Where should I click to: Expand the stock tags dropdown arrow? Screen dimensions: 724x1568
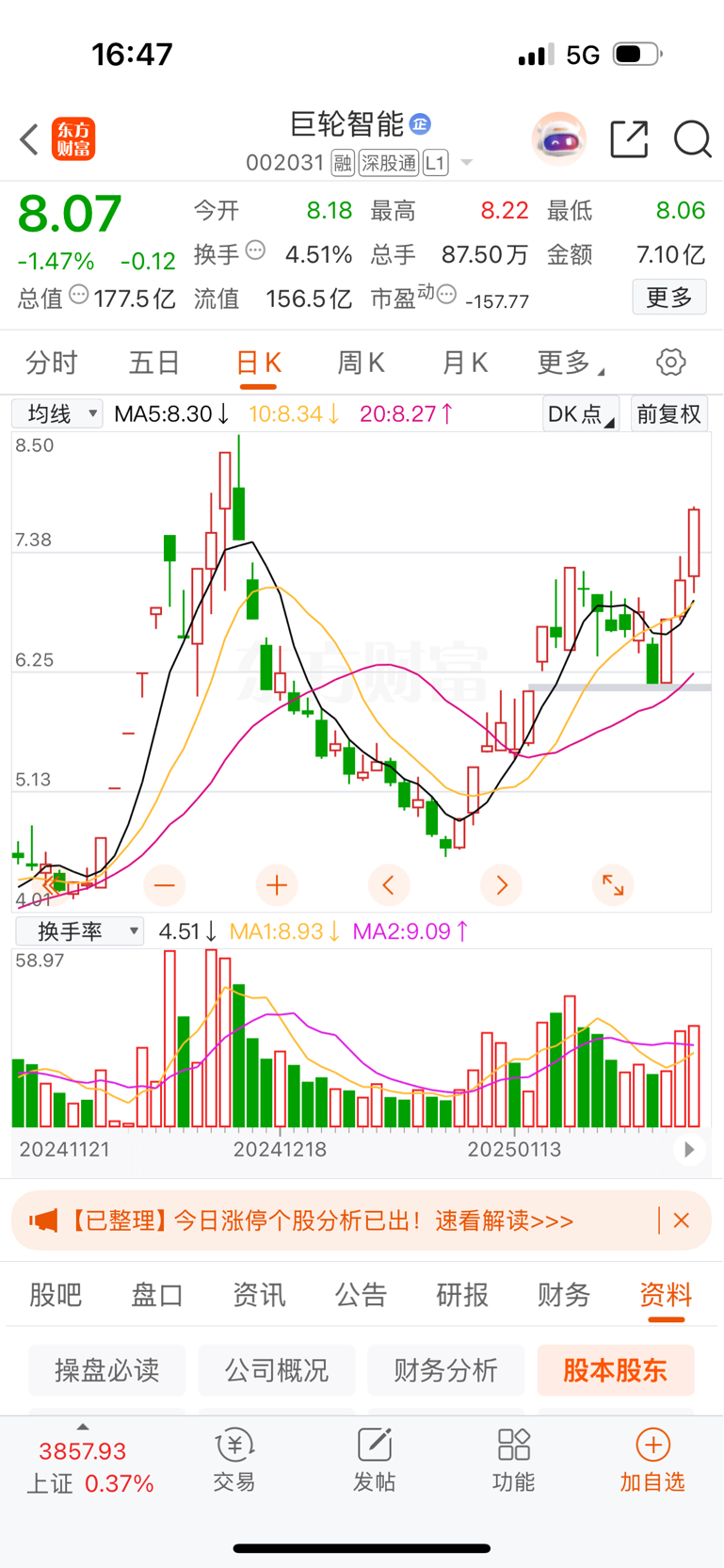[466, 164]
